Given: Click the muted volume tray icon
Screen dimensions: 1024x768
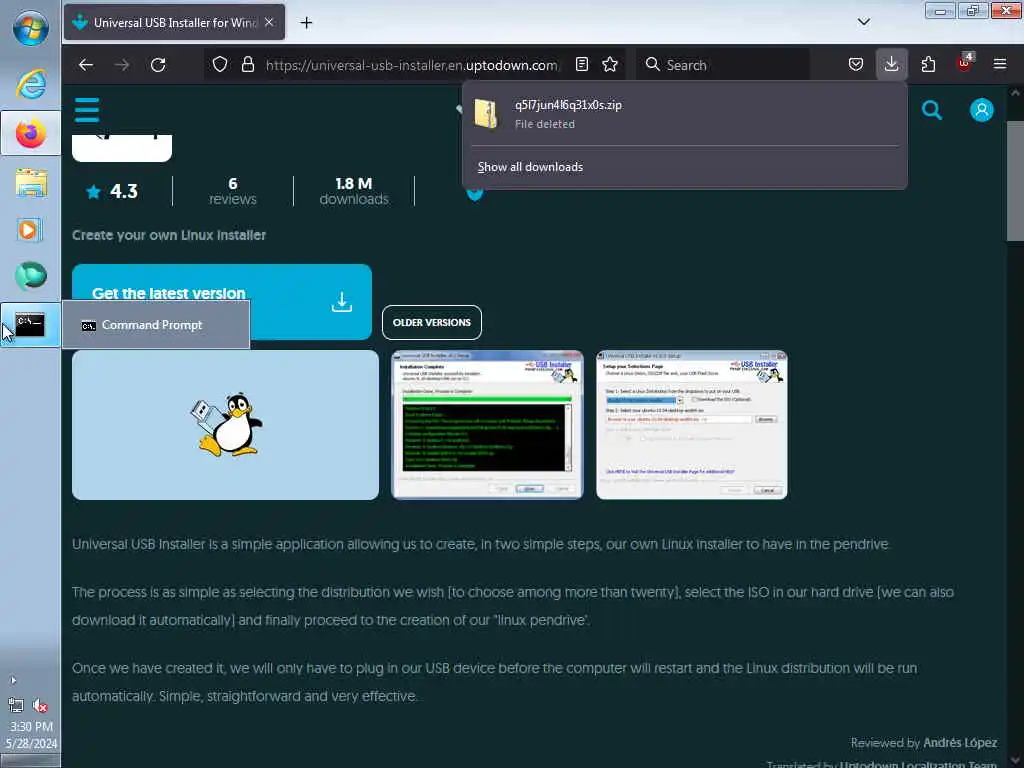Looking at the screenshot, I should [x=40, y=705].
